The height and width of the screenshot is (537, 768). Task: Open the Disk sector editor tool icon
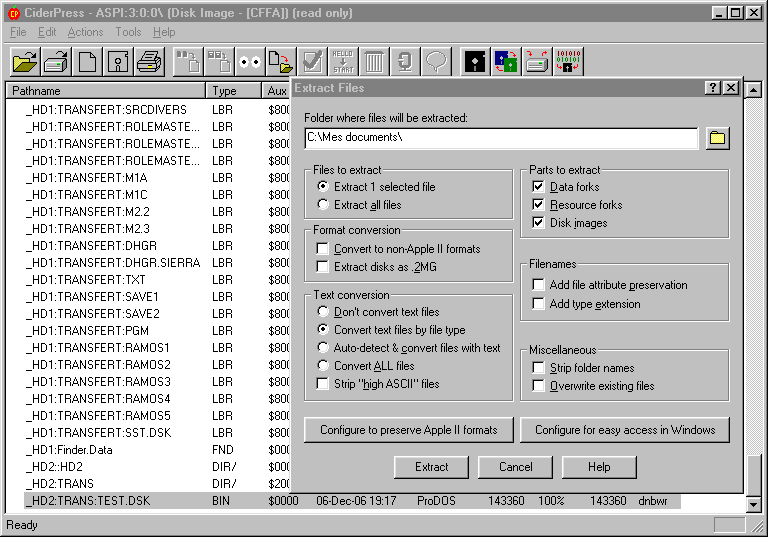click(x=475, y=62)
